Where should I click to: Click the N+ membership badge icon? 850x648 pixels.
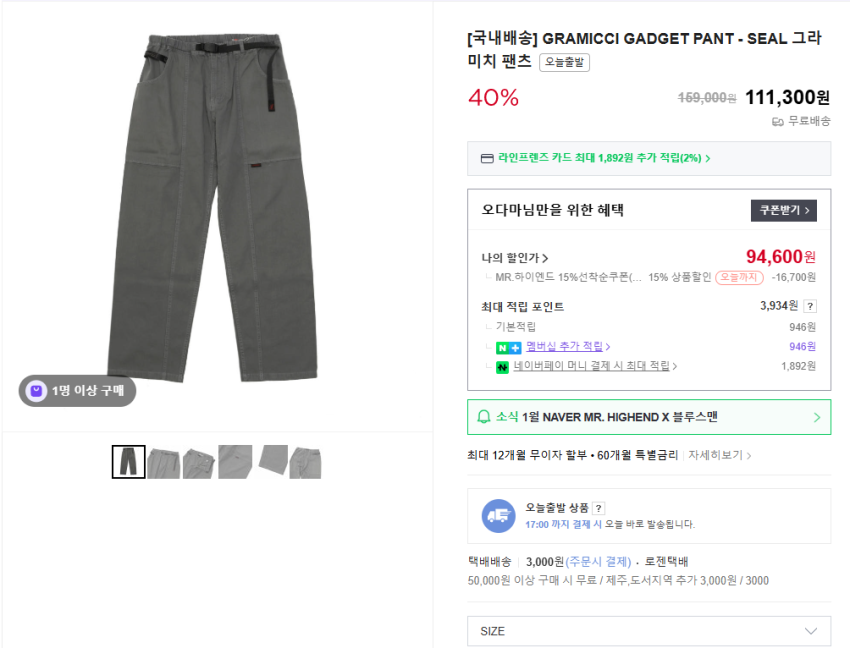click(509, 347)
